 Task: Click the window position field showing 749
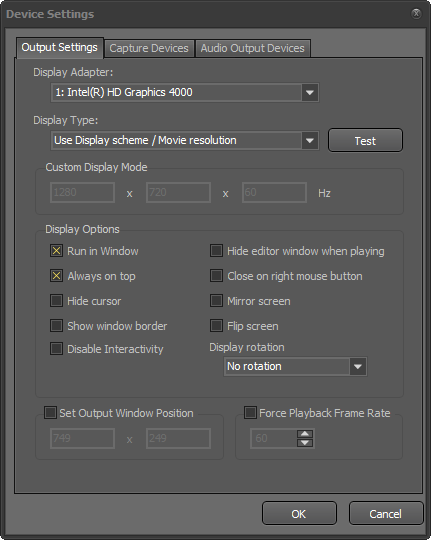82,438
